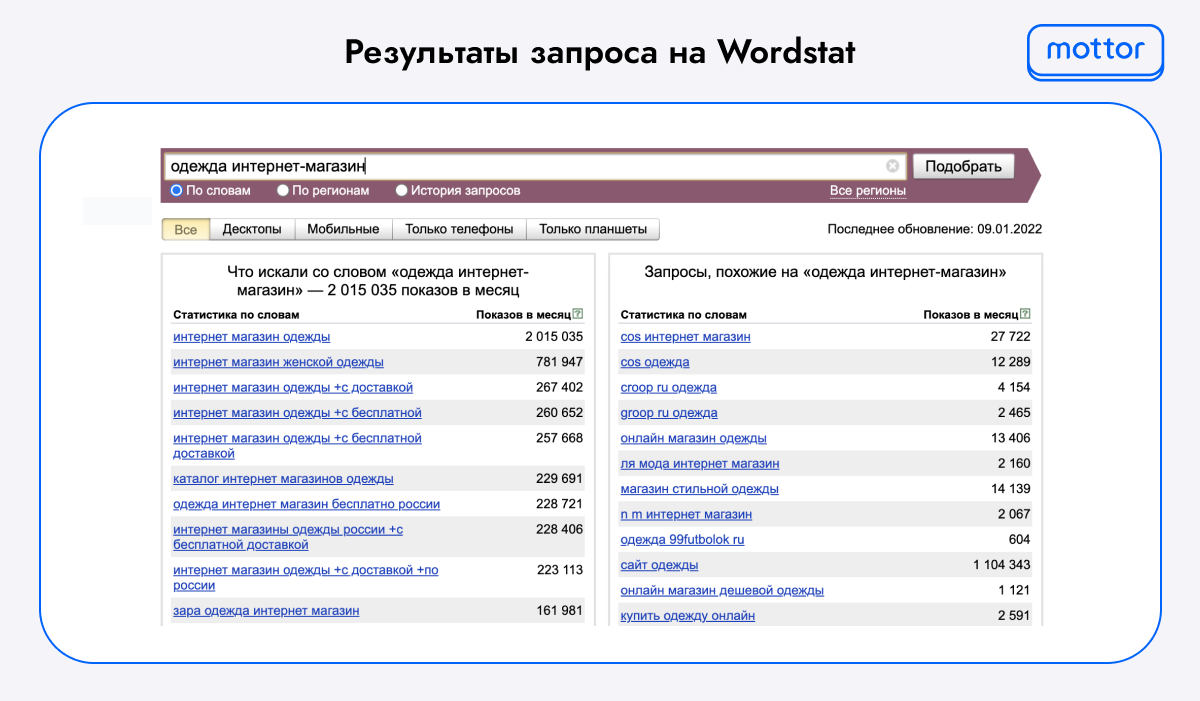Click the value 27 722
Screen dimensions: 1200x701
(x=1010, y=337)
